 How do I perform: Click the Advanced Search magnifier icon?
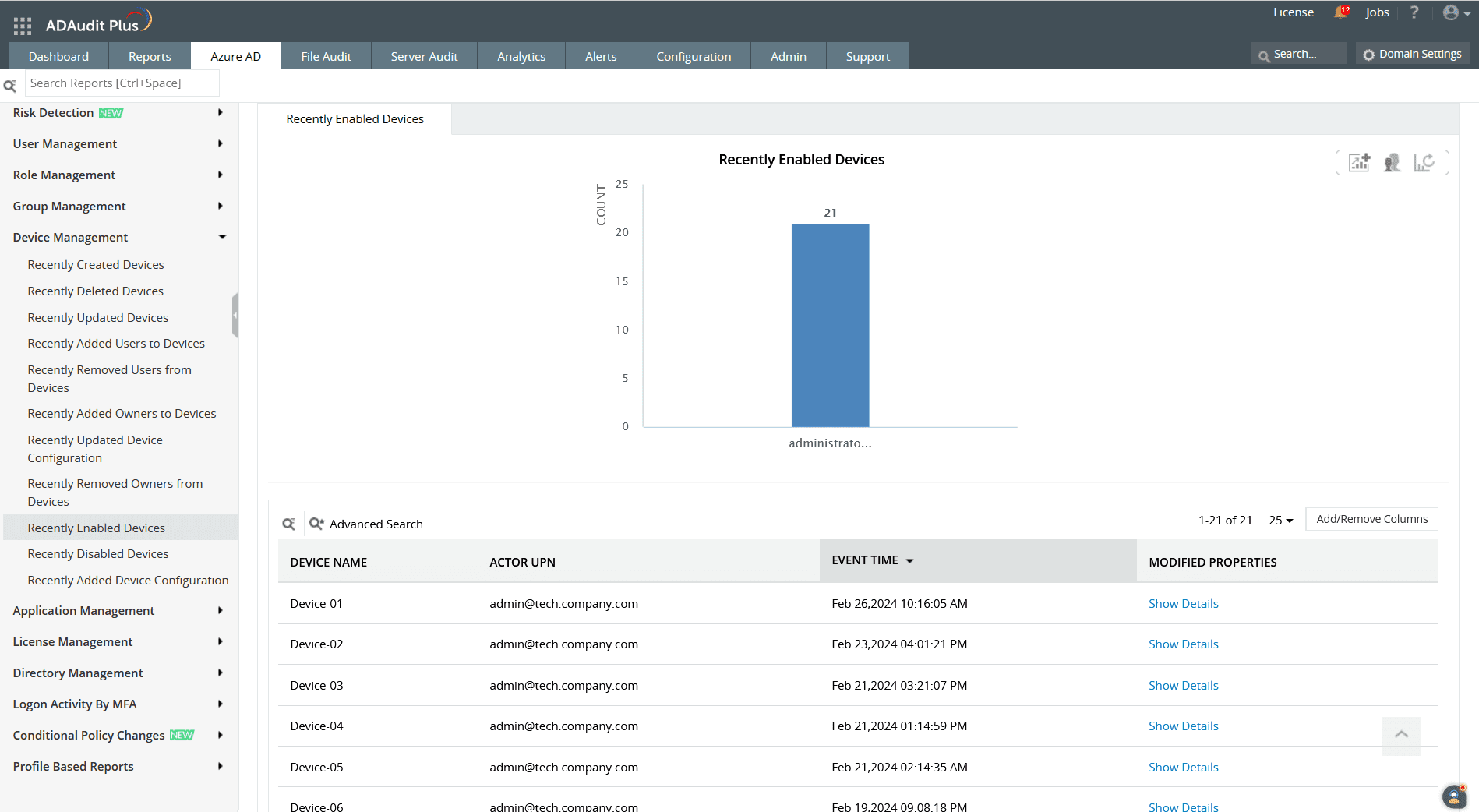pos(316,524)
